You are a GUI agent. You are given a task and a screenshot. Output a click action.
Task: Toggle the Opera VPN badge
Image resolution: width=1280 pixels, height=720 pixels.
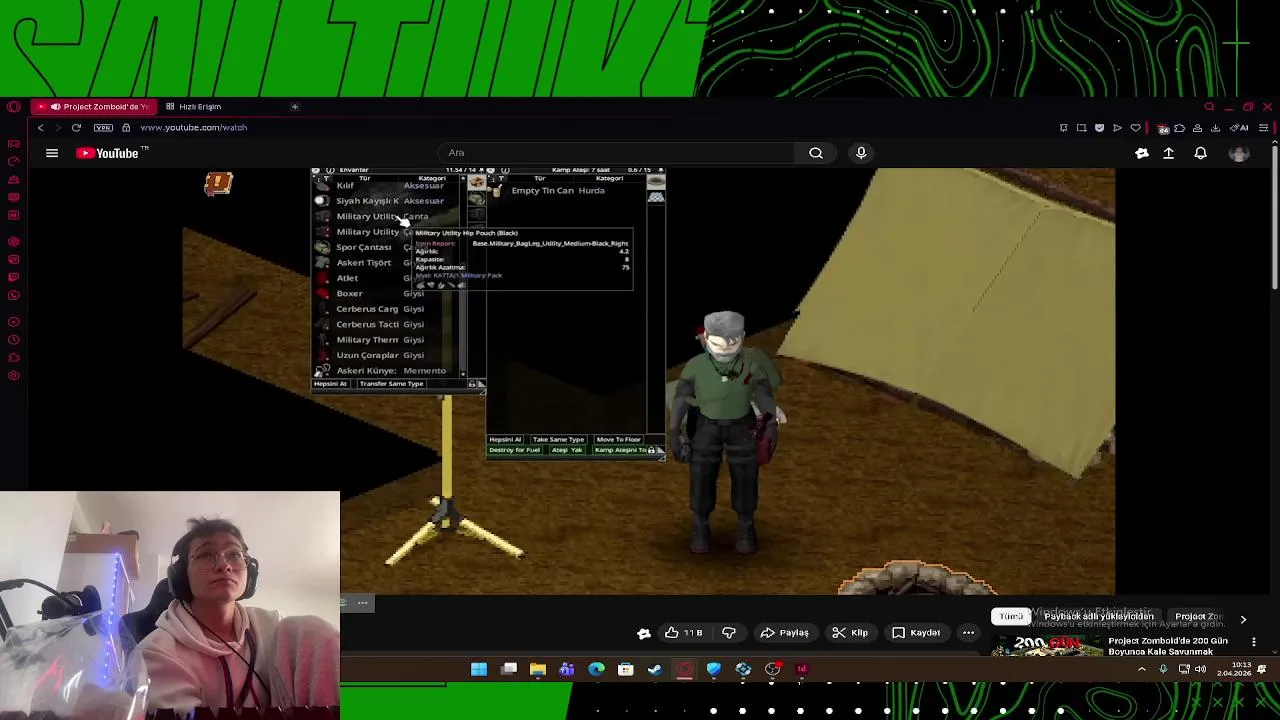click(103, 128)
